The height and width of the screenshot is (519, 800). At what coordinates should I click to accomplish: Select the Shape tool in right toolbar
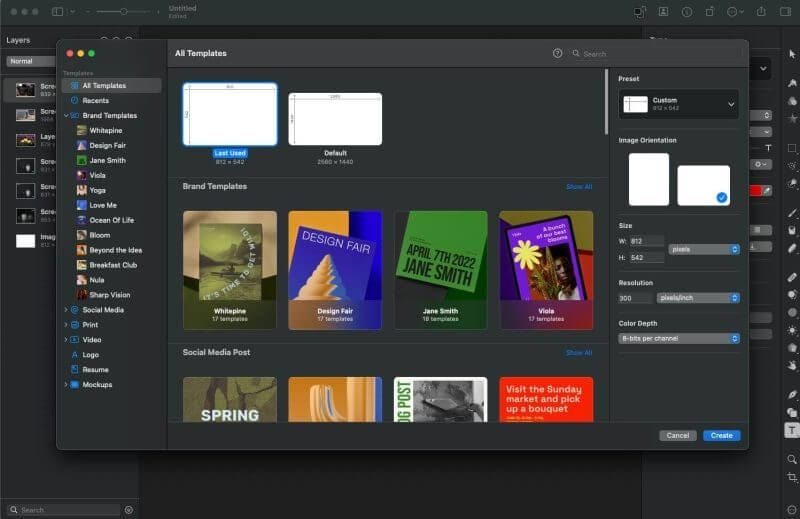click(x=792, y=412)
